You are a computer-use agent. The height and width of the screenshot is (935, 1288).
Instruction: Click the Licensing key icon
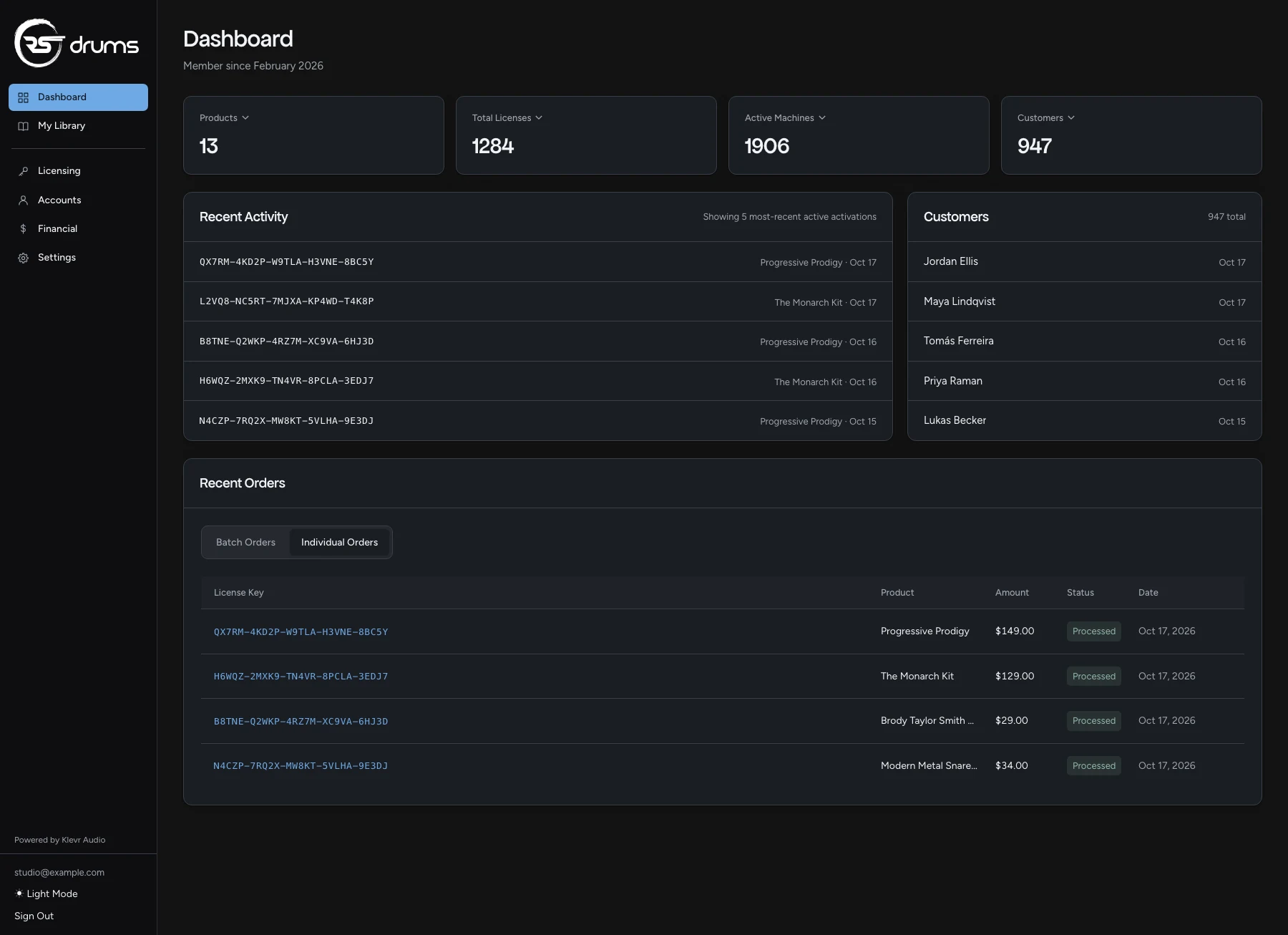click(x=23, y=171)
